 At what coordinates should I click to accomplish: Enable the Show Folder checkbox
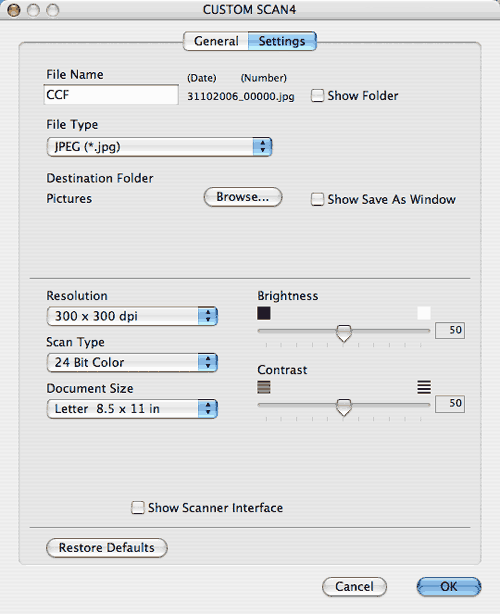click(x=317, y=96)
